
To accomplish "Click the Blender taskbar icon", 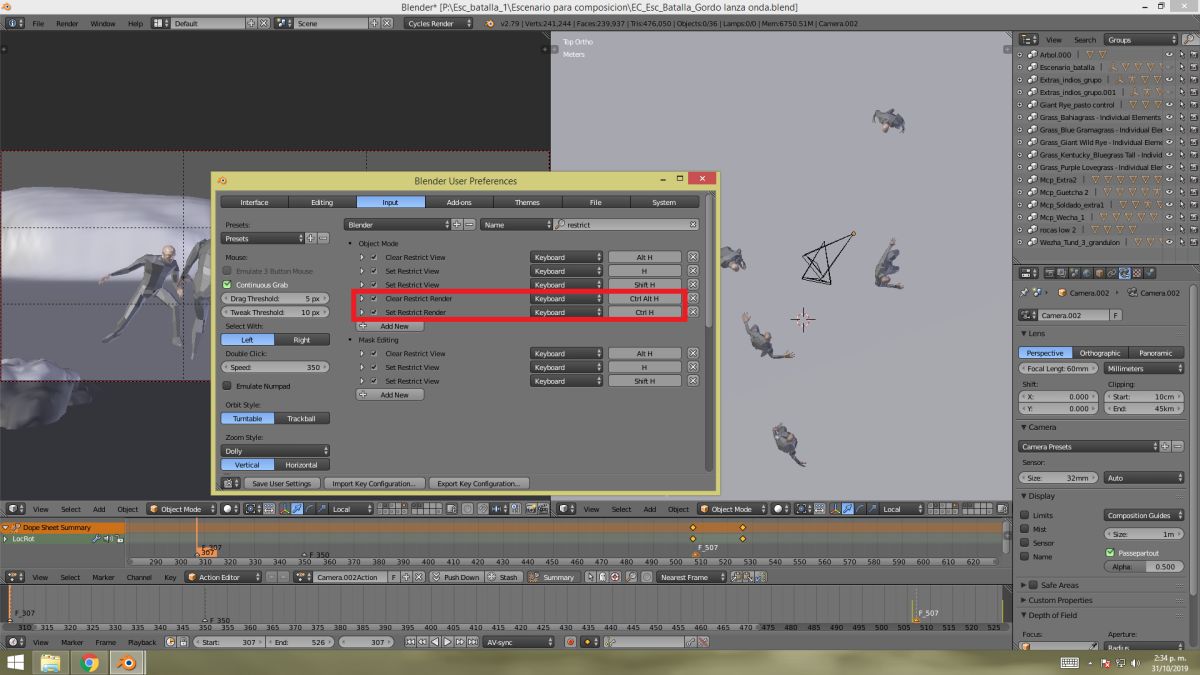I will pyautogui.click(x=129, y=662).
